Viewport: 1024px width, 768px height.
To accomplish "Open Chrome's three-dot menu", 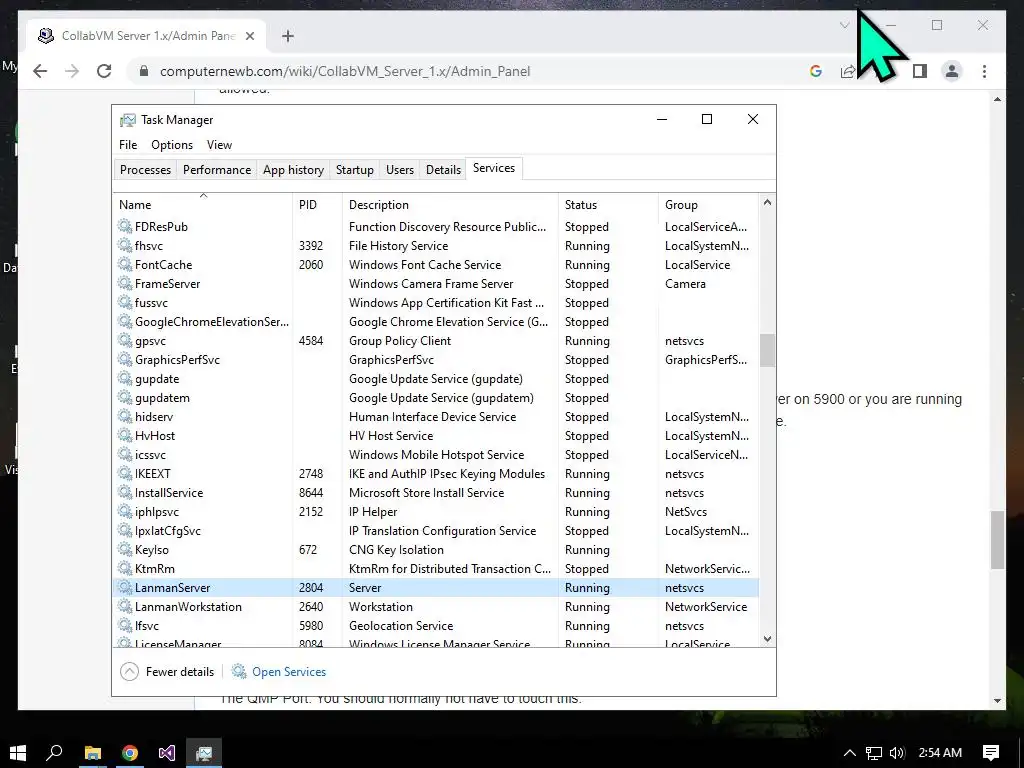I will click(984, 71).
